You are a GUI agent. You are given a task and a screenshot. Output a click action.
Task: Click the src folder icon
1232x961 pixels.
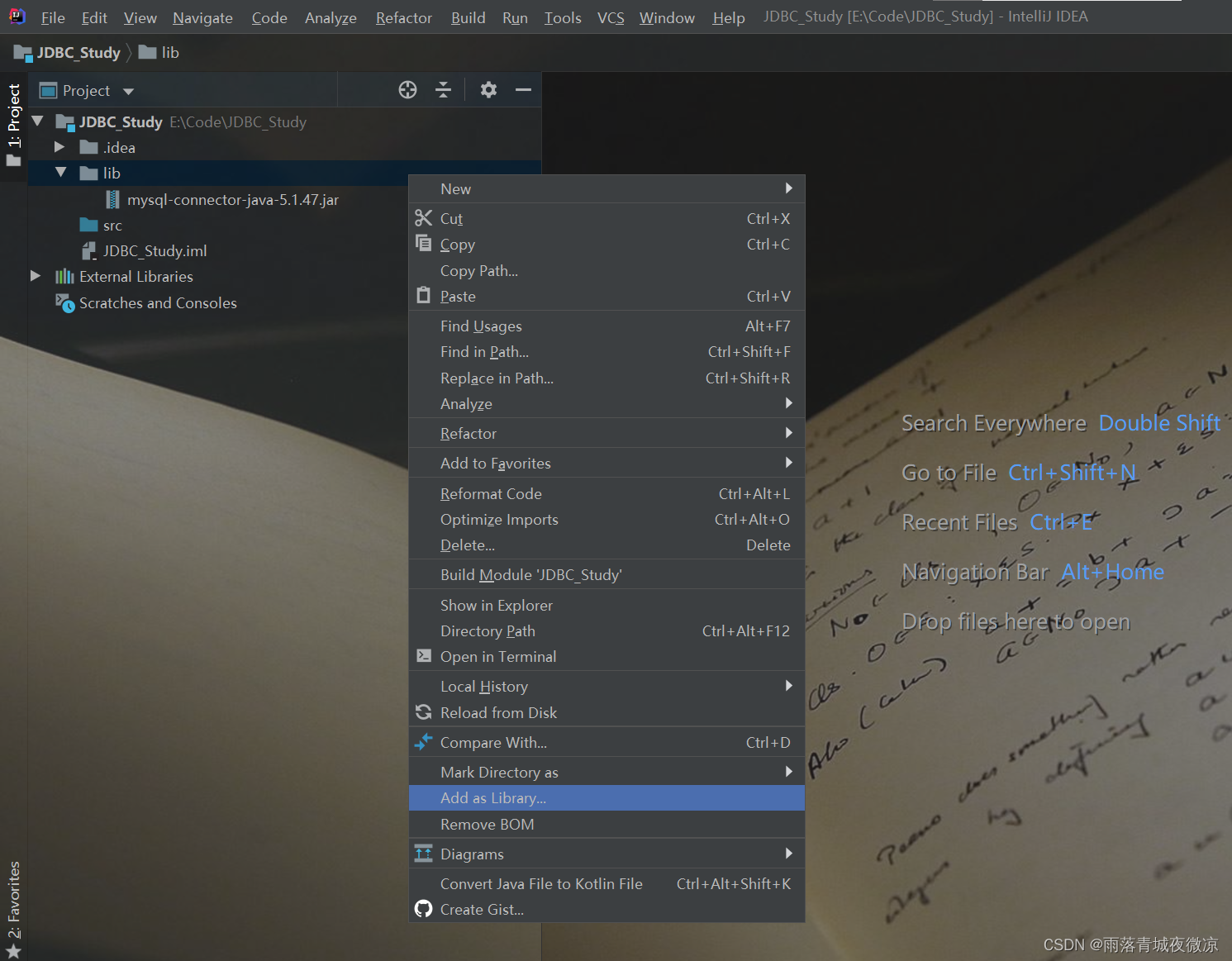point(88,225)
